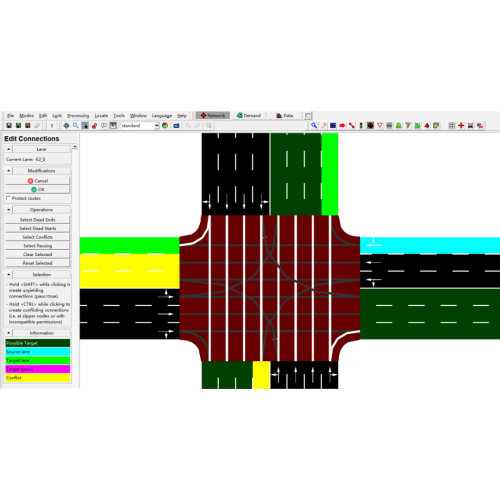
Task: Click the Cancel button
Action: [x=37, y=181]
